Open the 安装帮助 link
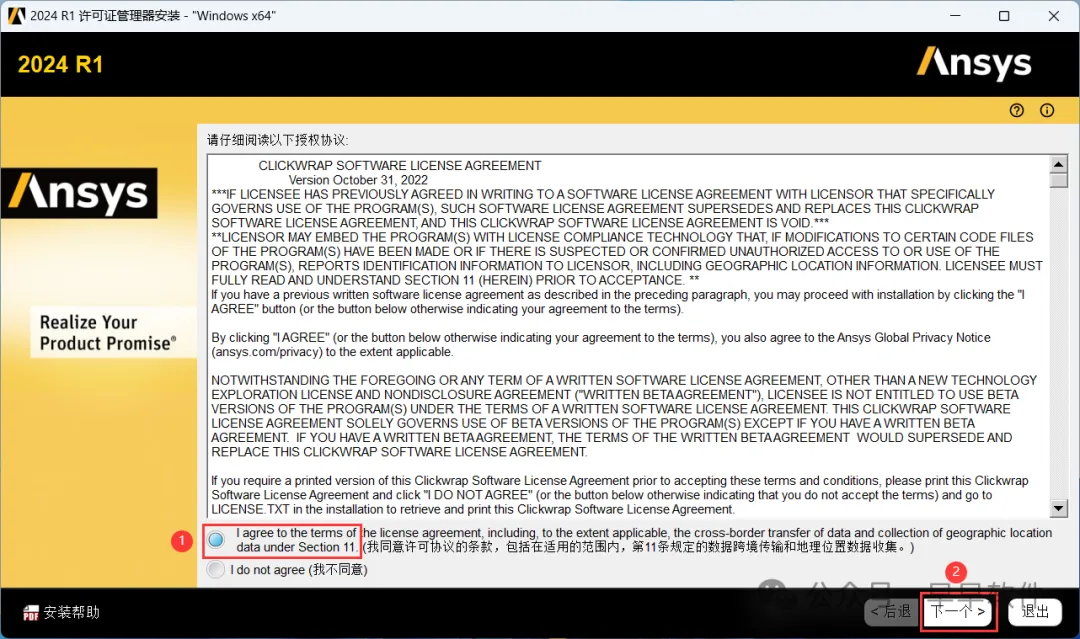Viewport: 1080px width, 639px height. [x=72, y=612]
